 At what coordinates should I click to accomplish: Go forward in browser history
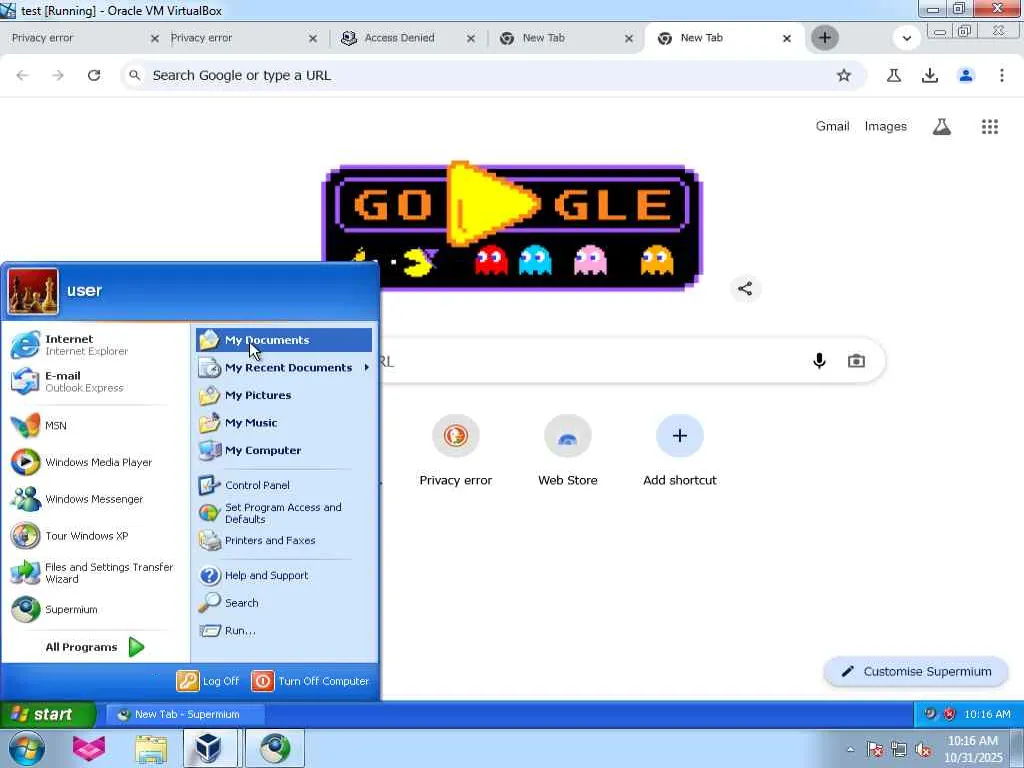(58, 75)
